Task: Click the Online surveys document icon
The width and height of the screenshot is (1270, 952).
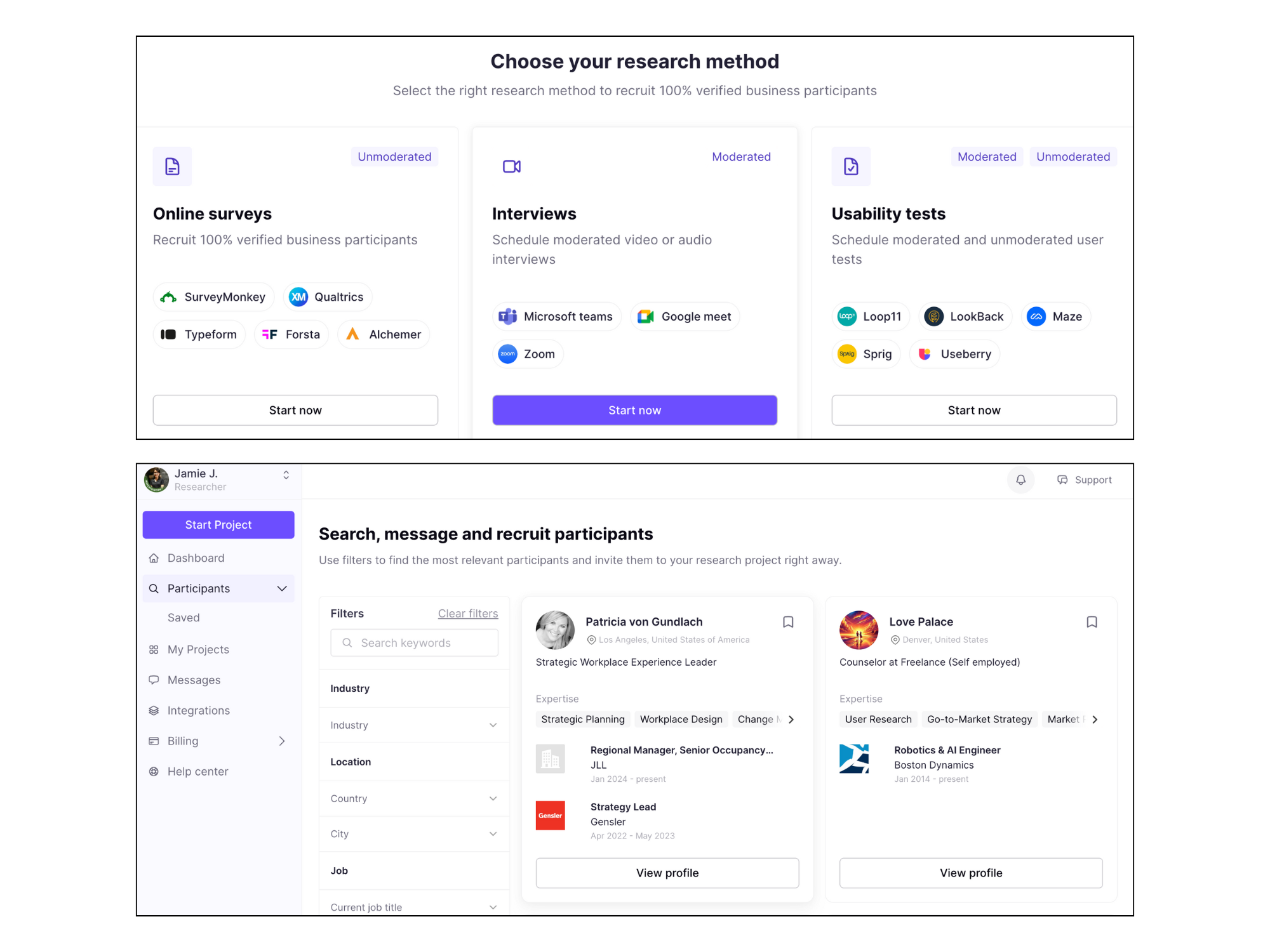Action: point(172,166)
